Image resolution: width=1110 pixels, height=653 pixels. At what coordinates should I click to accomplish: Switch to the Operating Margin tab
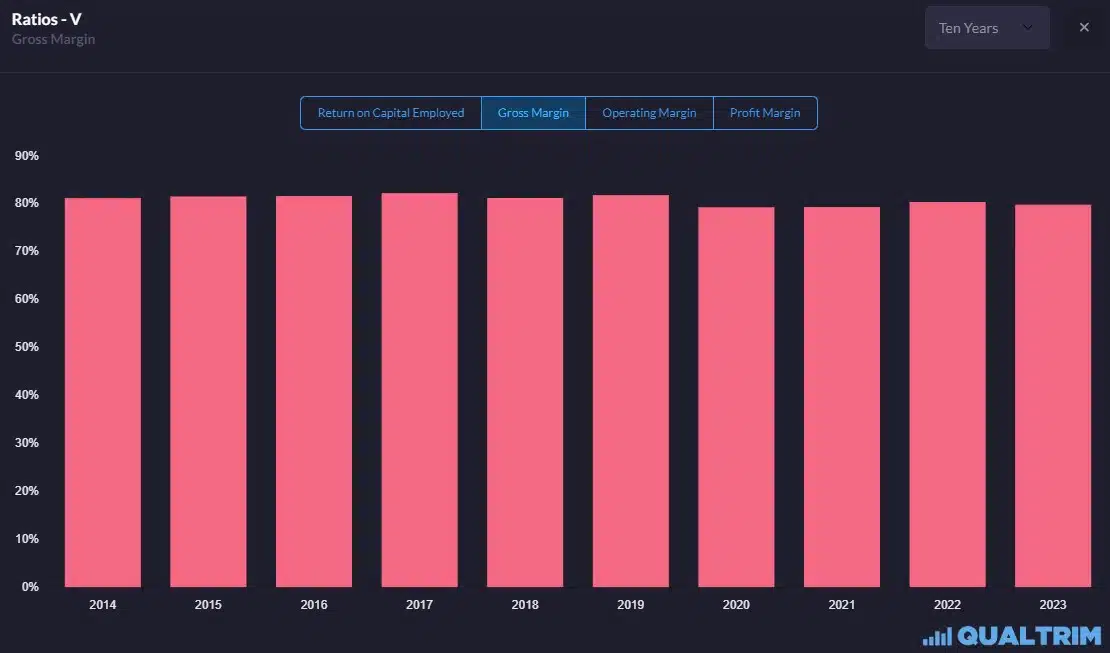click(x=649, y=113)
